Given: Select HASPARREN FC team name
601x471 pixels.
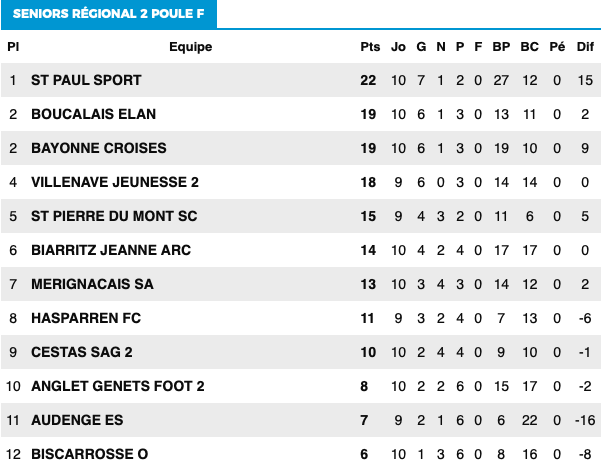Looking at the screenshot, I should pos(86,318).
